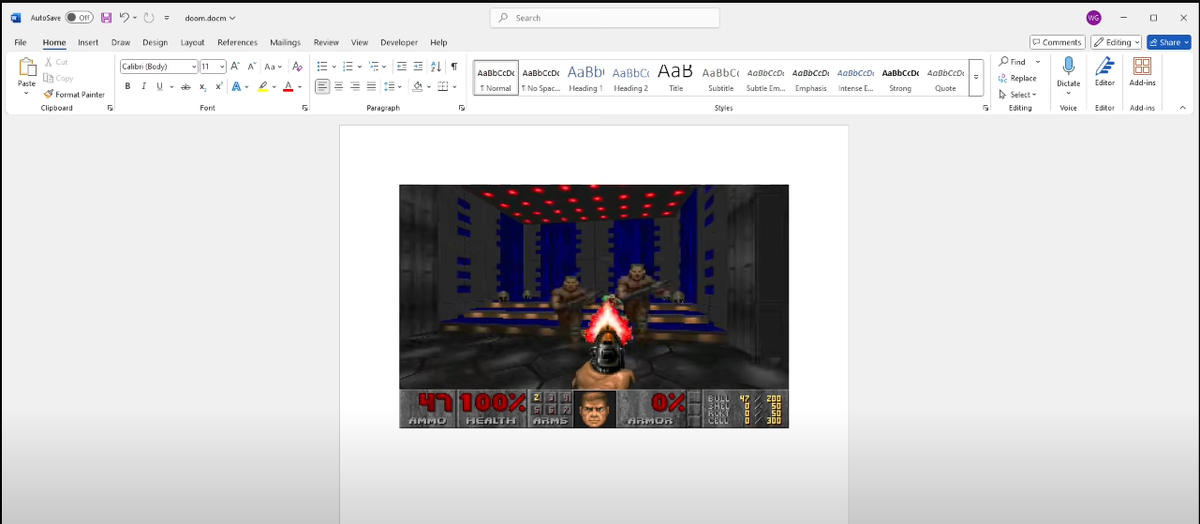
Task: Open the File menu
Action: pyautogui.click(x=20, y=42)
